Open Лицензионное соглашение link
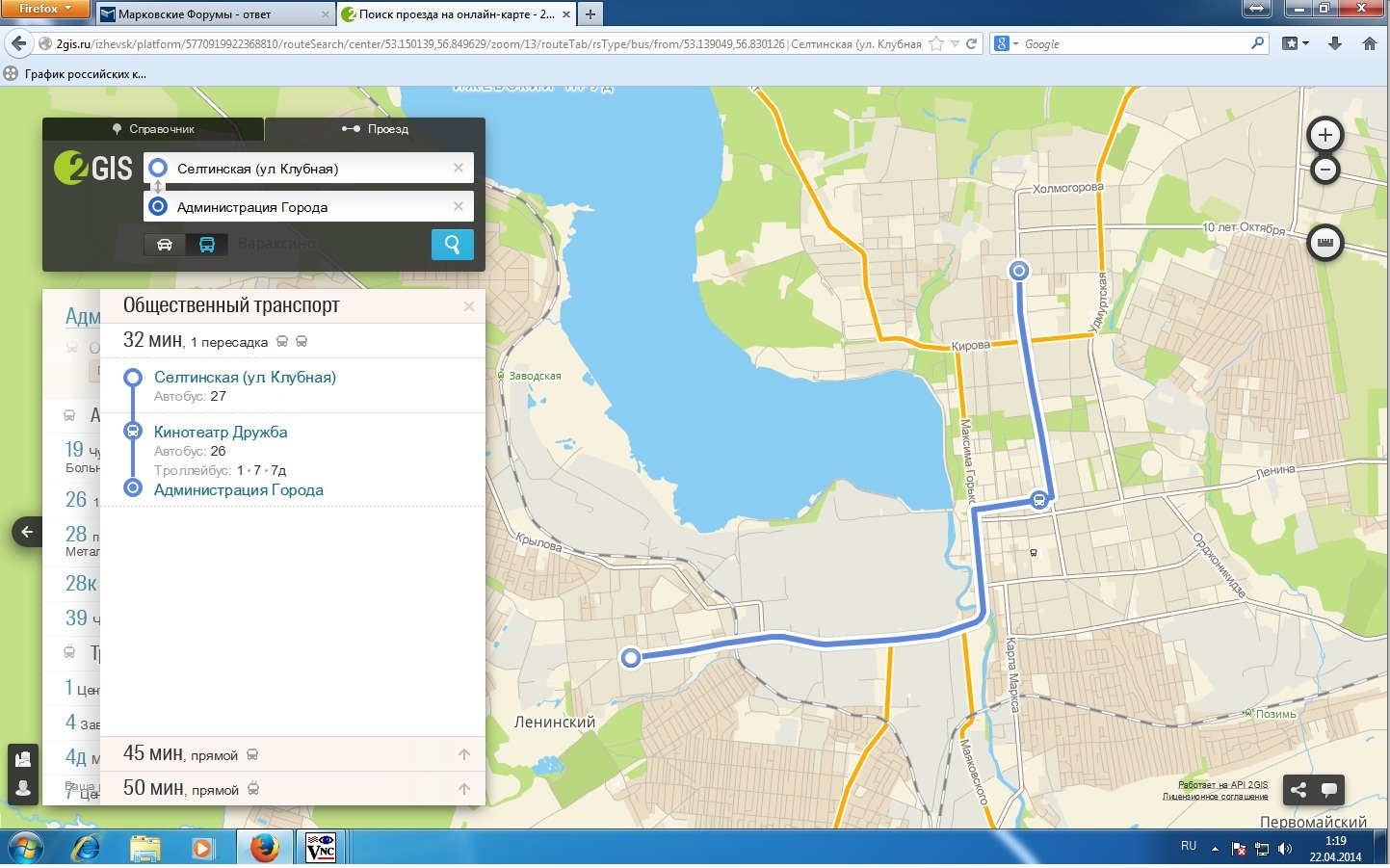The image size is (1390, 868). pyautogui.click(x=1215, y=797)
